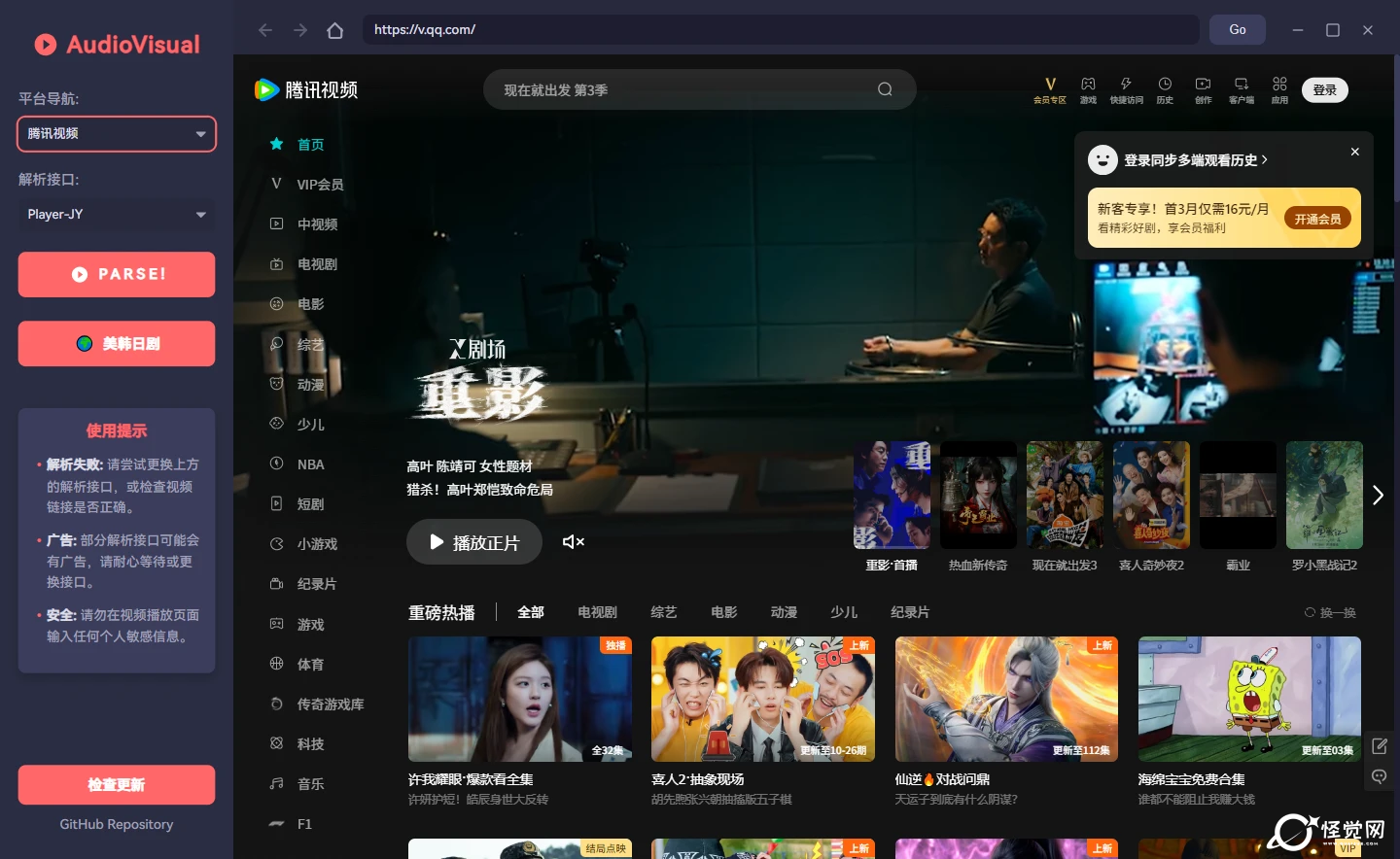This screenshot has width=1400, height=859.
Task: Click the browser home icon
Action: click(335, 30)
